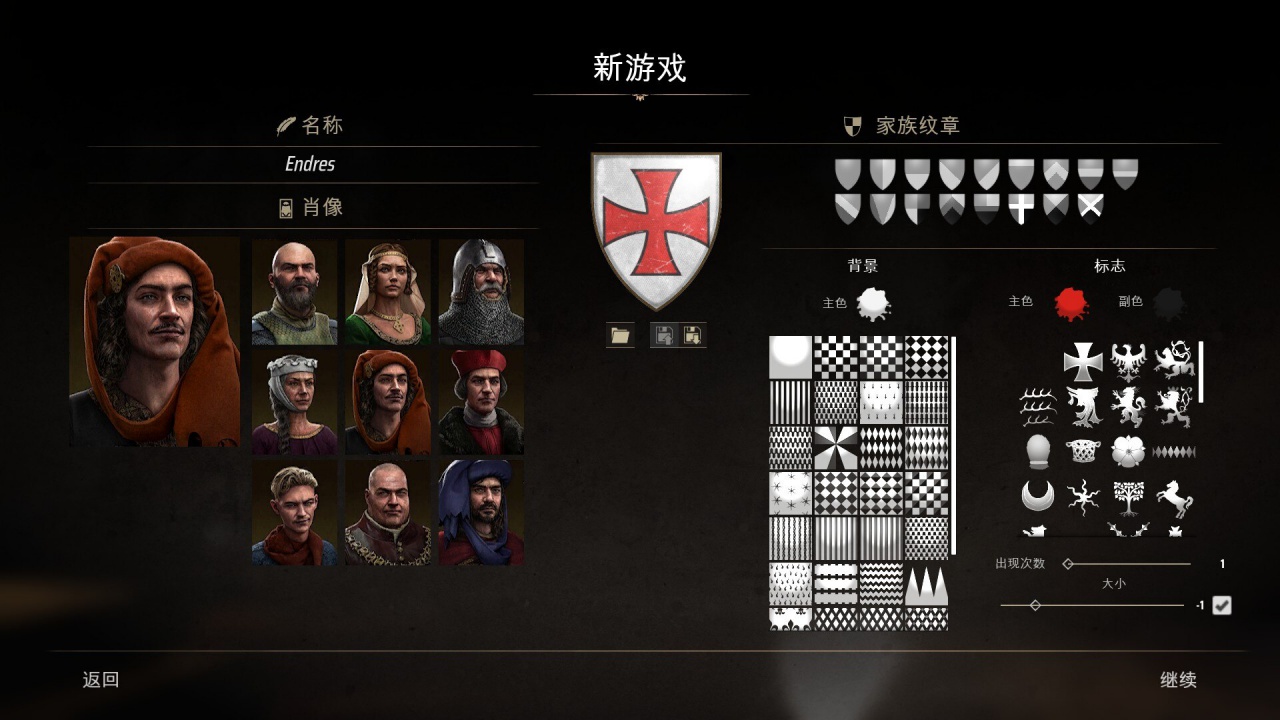Image resolution: width=1280 pixels, height=720 pixels.
Task: Select the radiating gyronny background pattern
Action: 836,448
